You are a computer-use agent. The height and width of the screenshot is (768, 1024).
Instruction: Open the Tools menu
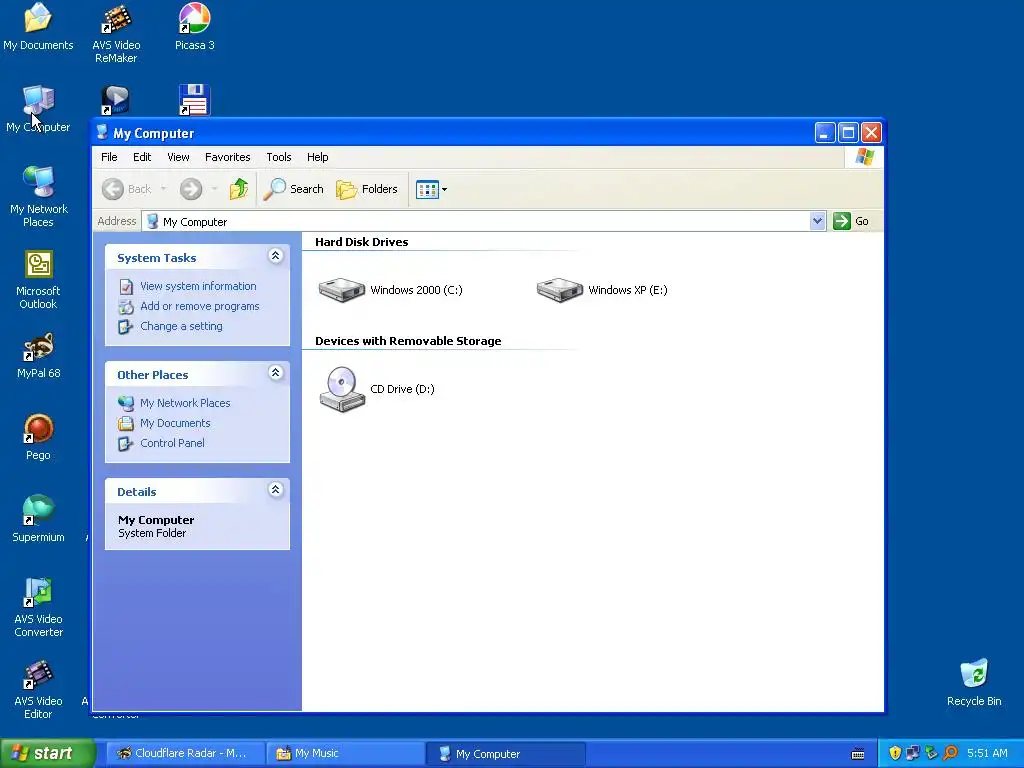point(279,157)
